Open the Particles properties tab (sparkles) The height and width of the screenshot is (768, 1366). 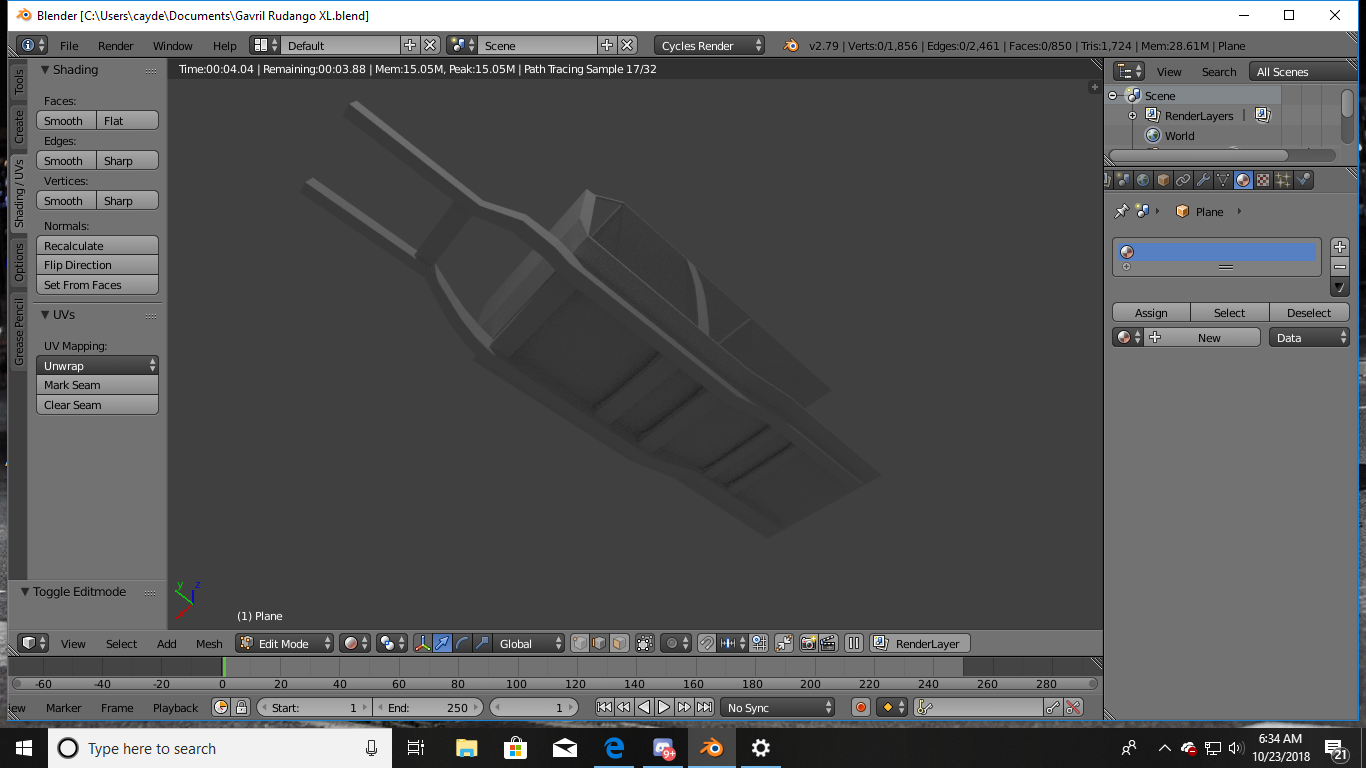[x=1283, y=180]
